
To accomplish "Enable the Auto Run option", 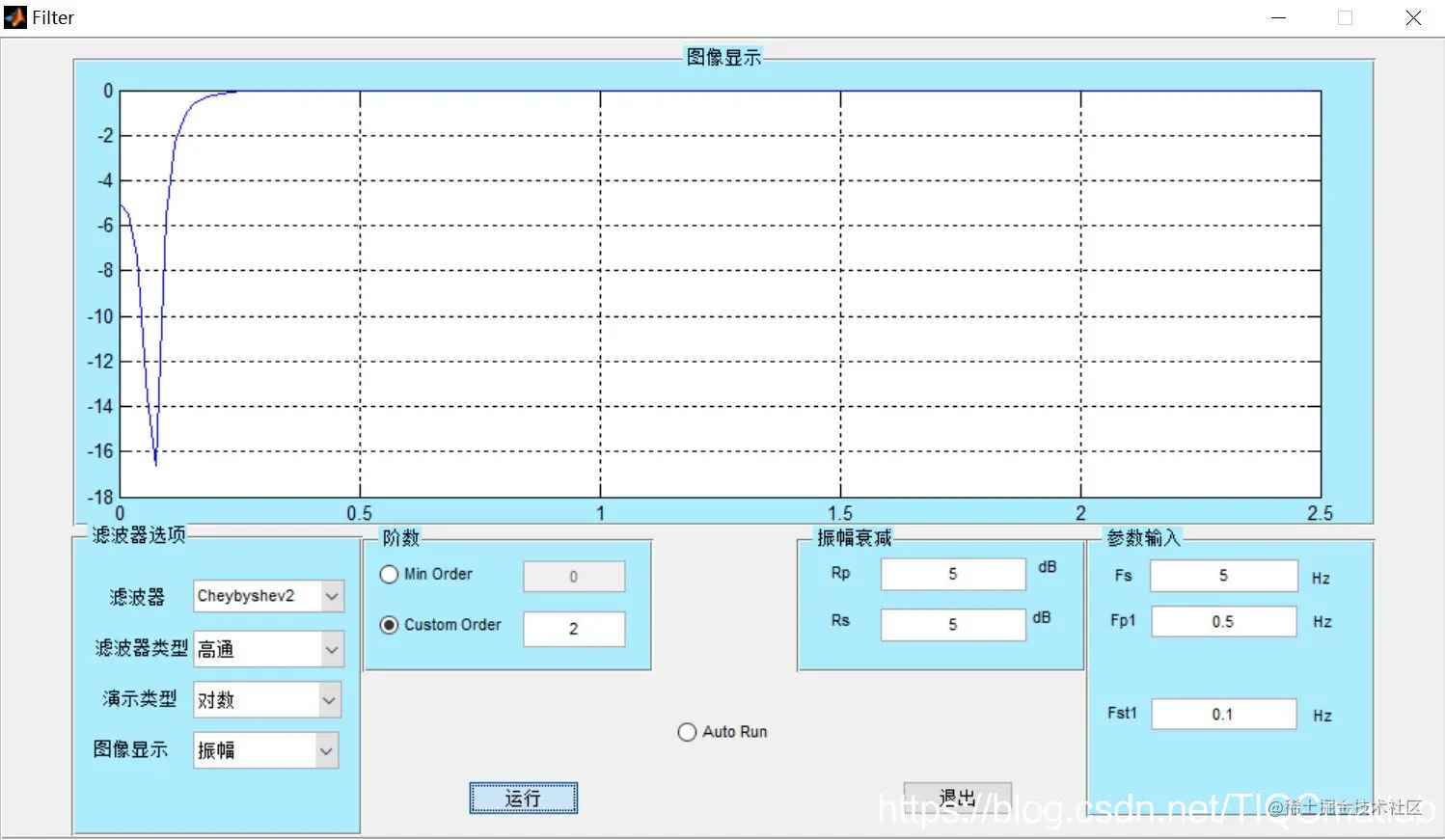I will (687, 731).
